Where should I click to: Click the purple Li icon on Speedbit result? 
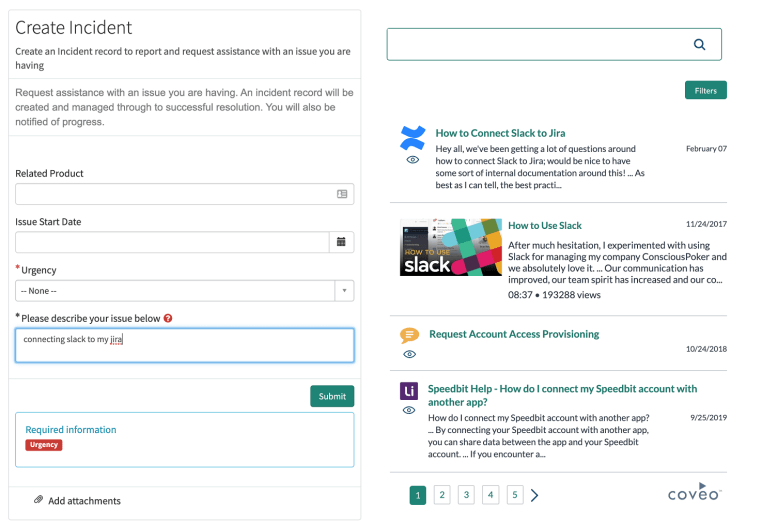[x=409, y=390]
